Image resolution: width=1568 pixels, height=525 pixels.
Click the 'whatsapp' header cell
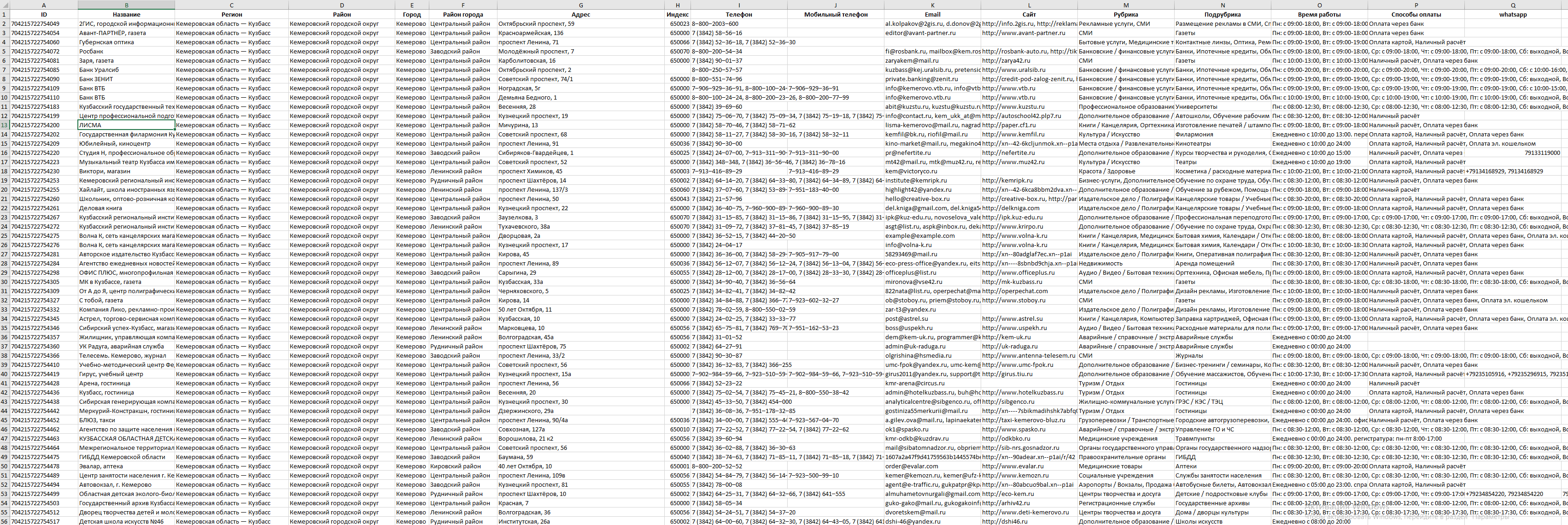tap(1513, 15)
